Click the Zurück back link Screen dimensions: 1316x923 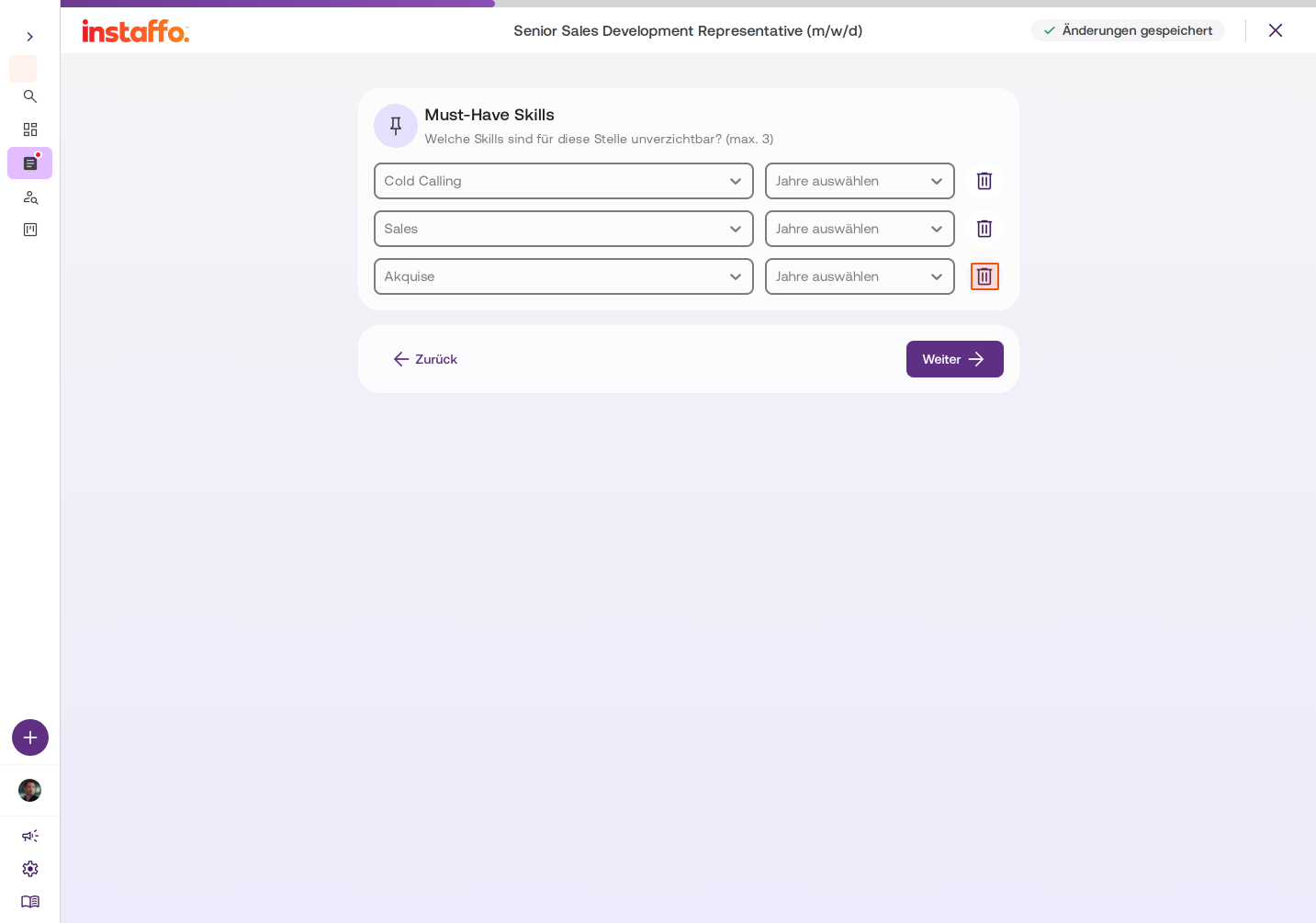(425, 359)
